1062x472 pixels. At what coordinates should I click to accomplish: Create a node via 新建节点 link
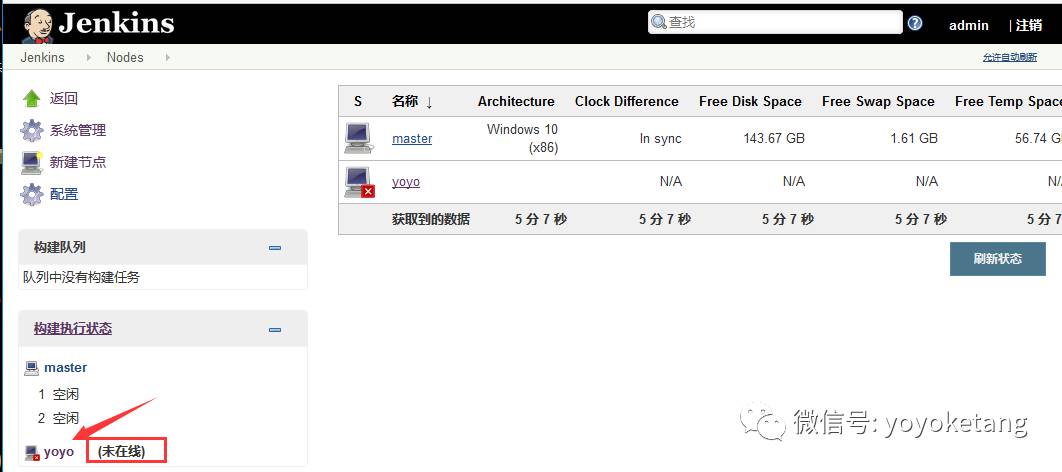click(x=78, y=162)
